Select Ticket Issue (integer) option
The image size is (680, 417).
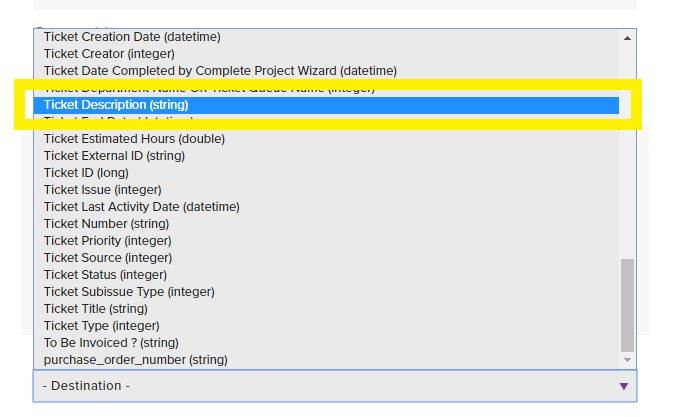(102, 190)
